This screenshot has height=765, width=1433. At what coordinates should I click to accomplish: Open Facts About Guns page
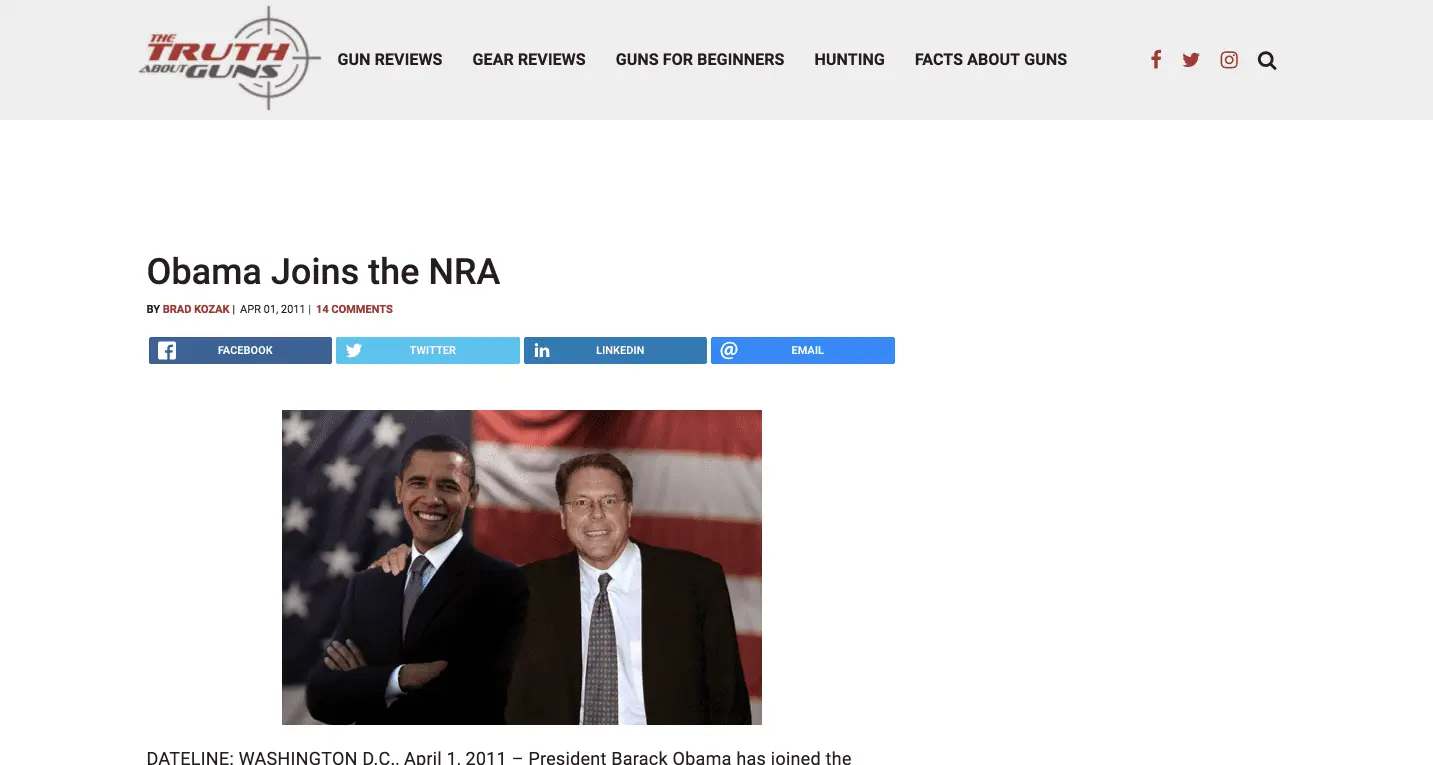point(991,60)
